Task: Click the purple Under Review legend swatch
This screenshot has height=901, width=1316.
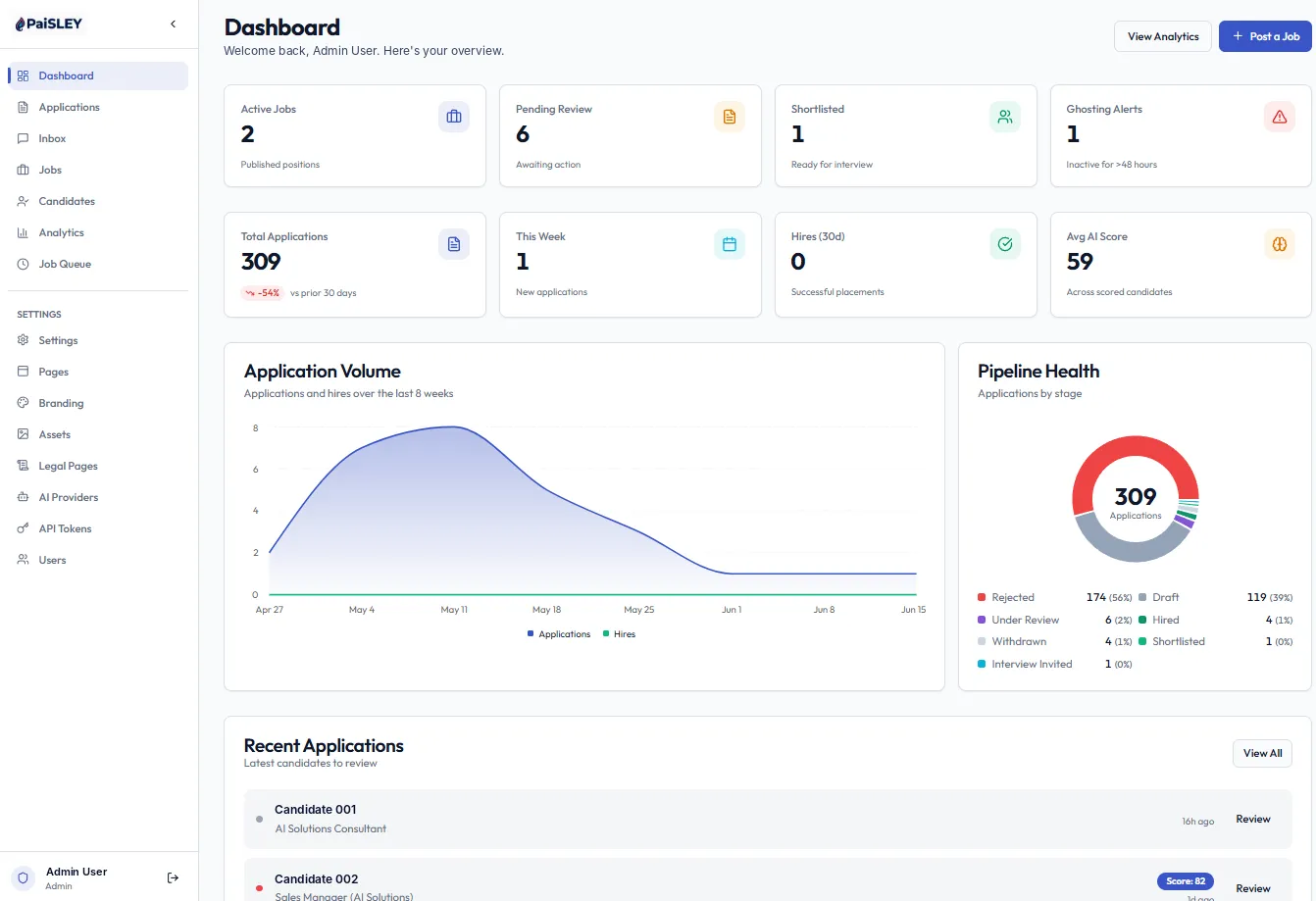Action: pyautogui.click(x=982, y=620)
